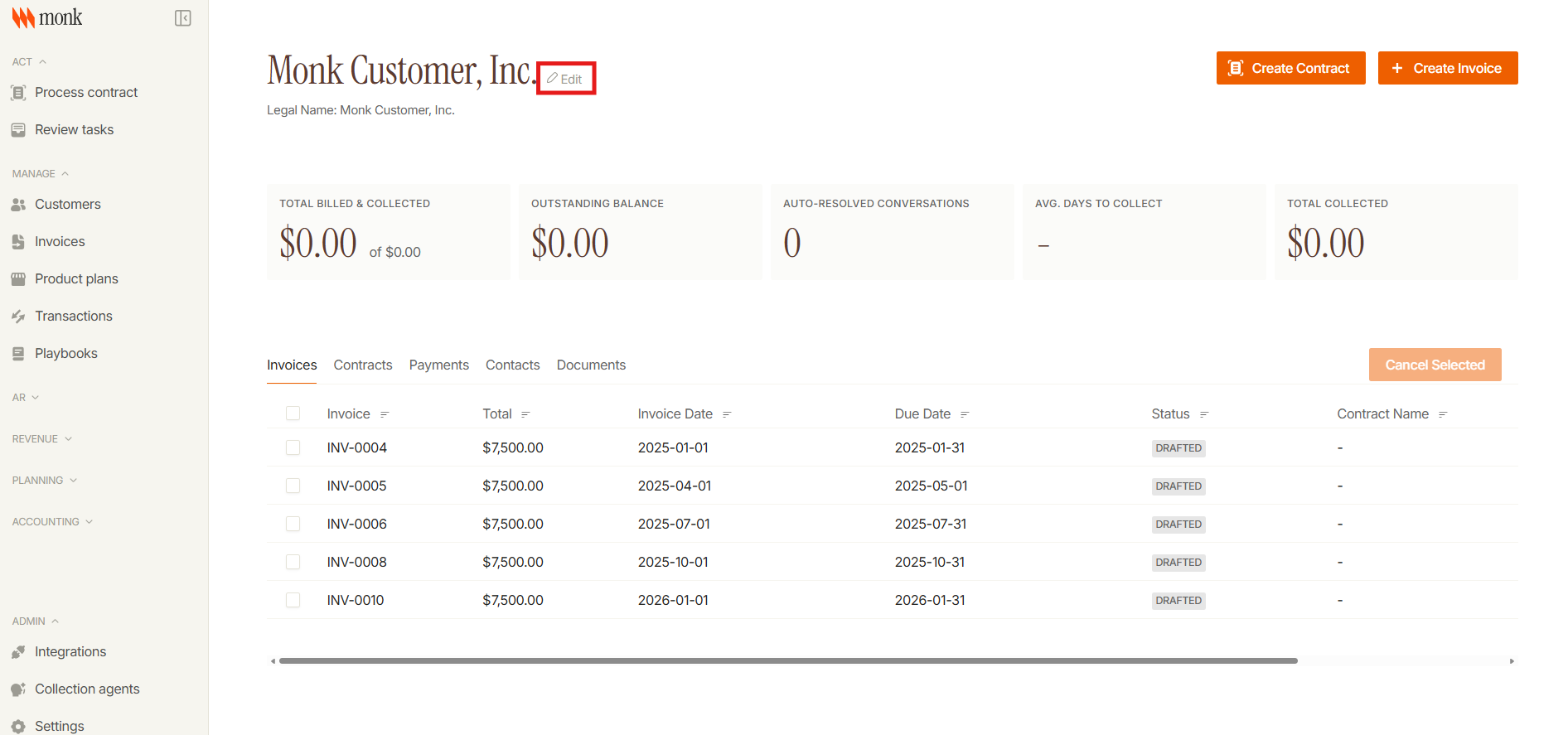
Task: Open invoice INV-0010
Action: (356, 601)
